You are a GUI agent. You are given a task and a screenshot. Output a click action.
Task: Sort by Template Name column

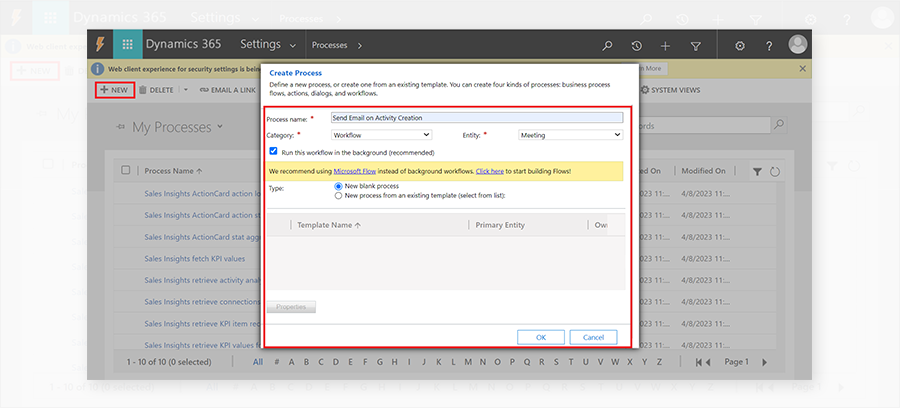(x=328, y=226)
